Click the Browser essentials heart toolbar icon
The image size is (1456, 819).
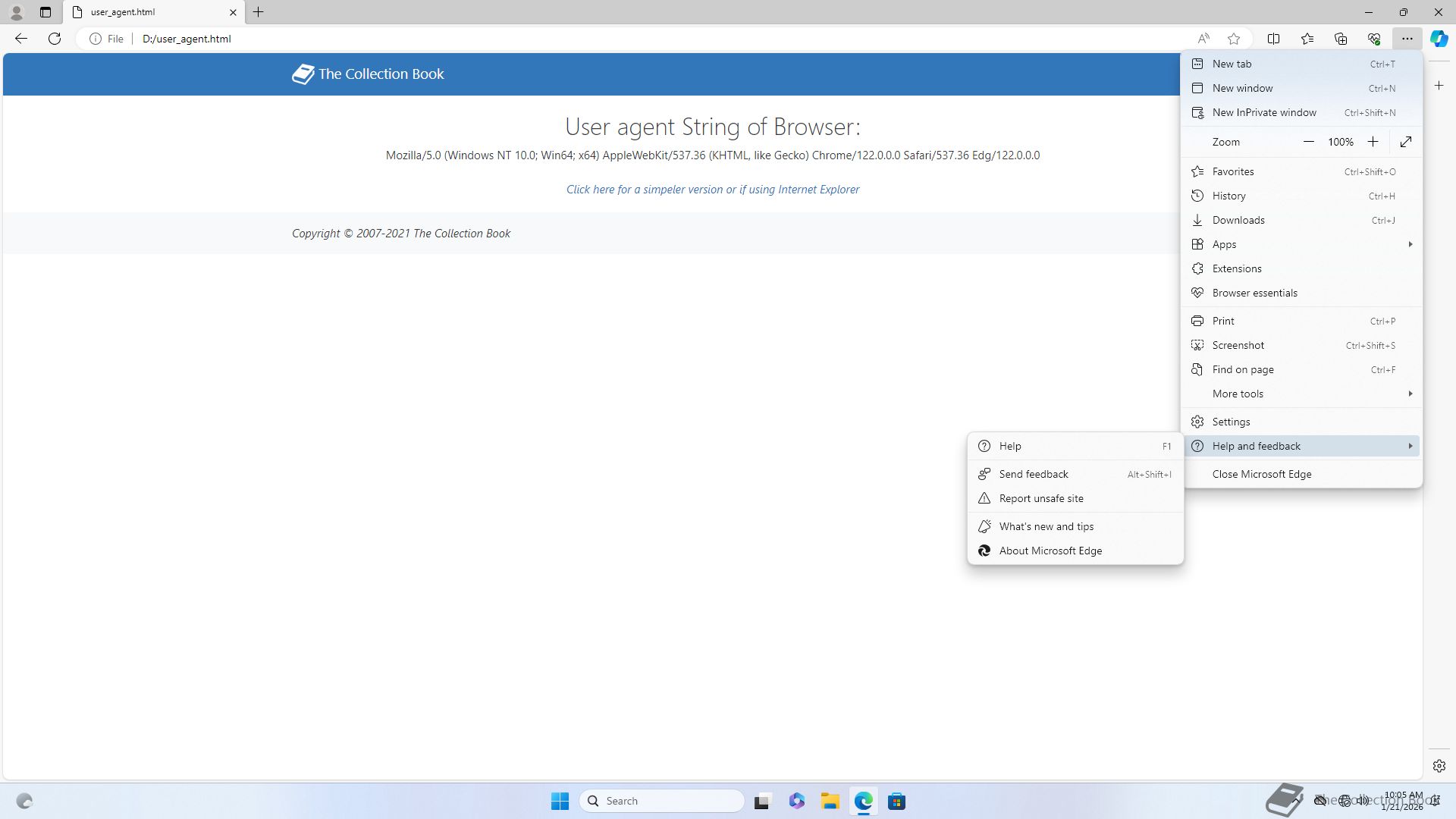pyautogui.click(x=1374, y=39)
